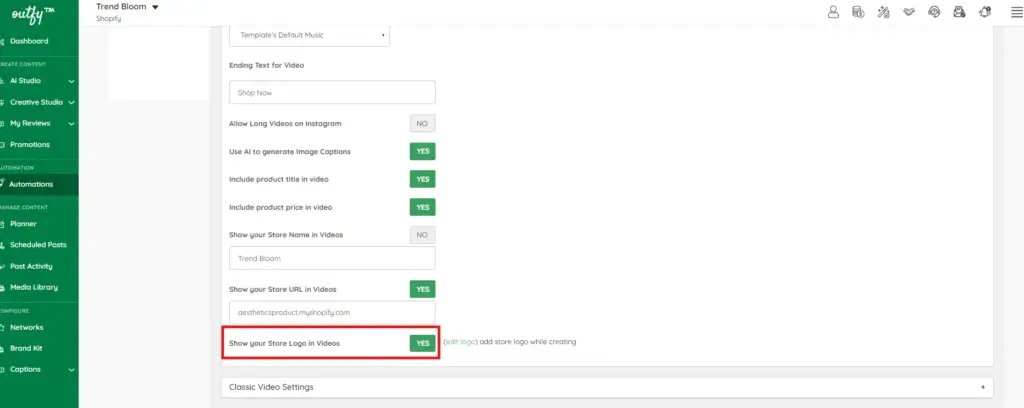This screenshot has height=408, width=1024.
Task: Go to Dashboard in the sidebar
Action: point(29,41)
